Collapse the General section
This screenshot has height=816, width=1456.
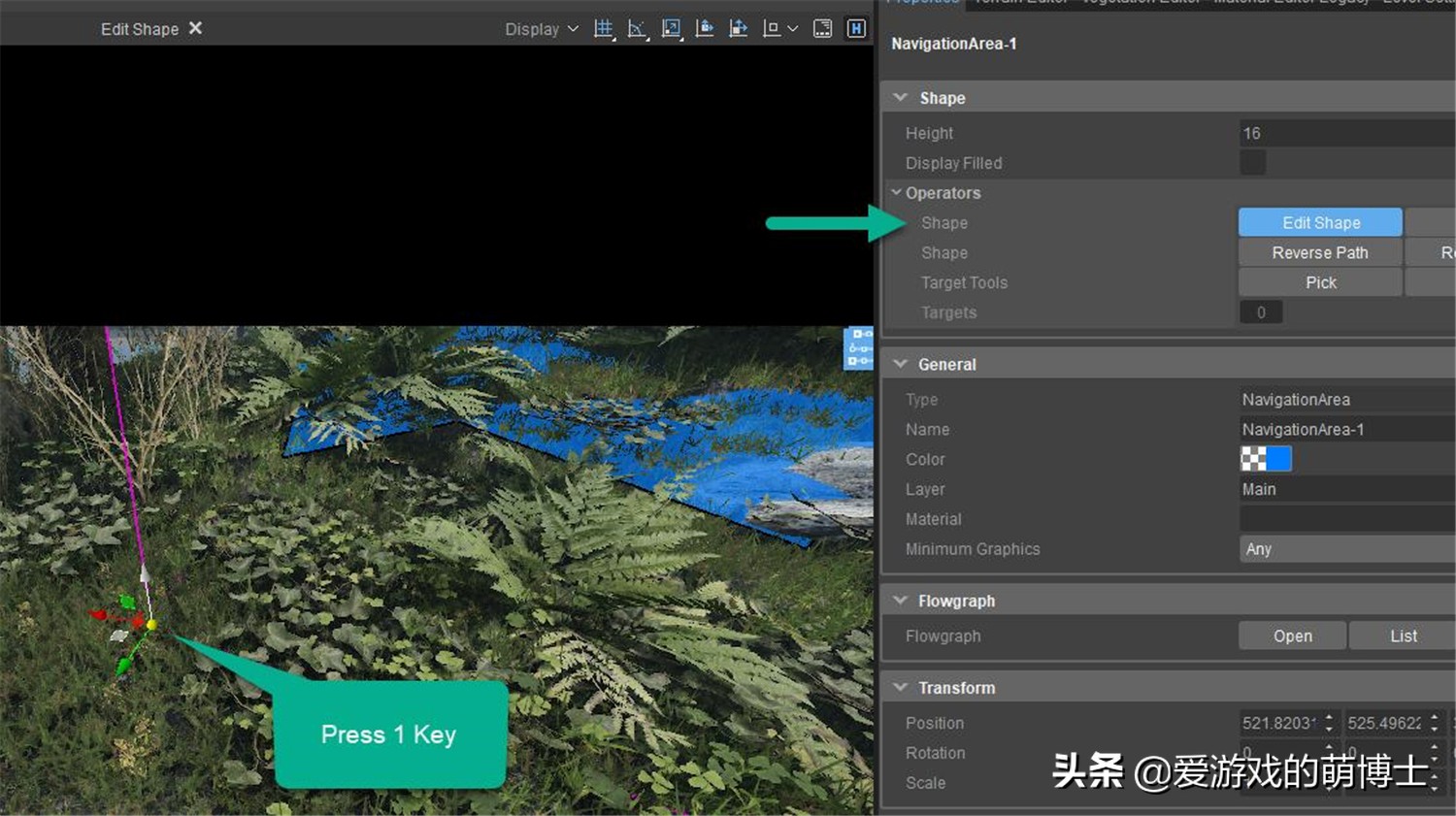click(901, 365)
